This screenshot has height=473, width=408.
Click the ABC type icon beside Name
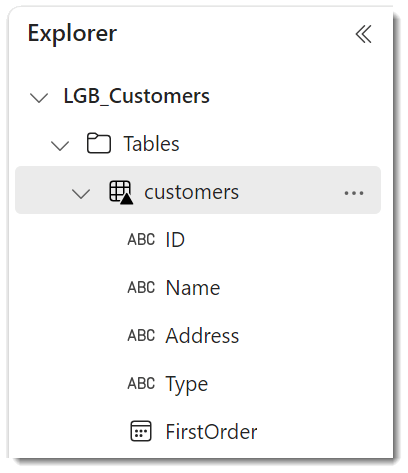(141, 287)
